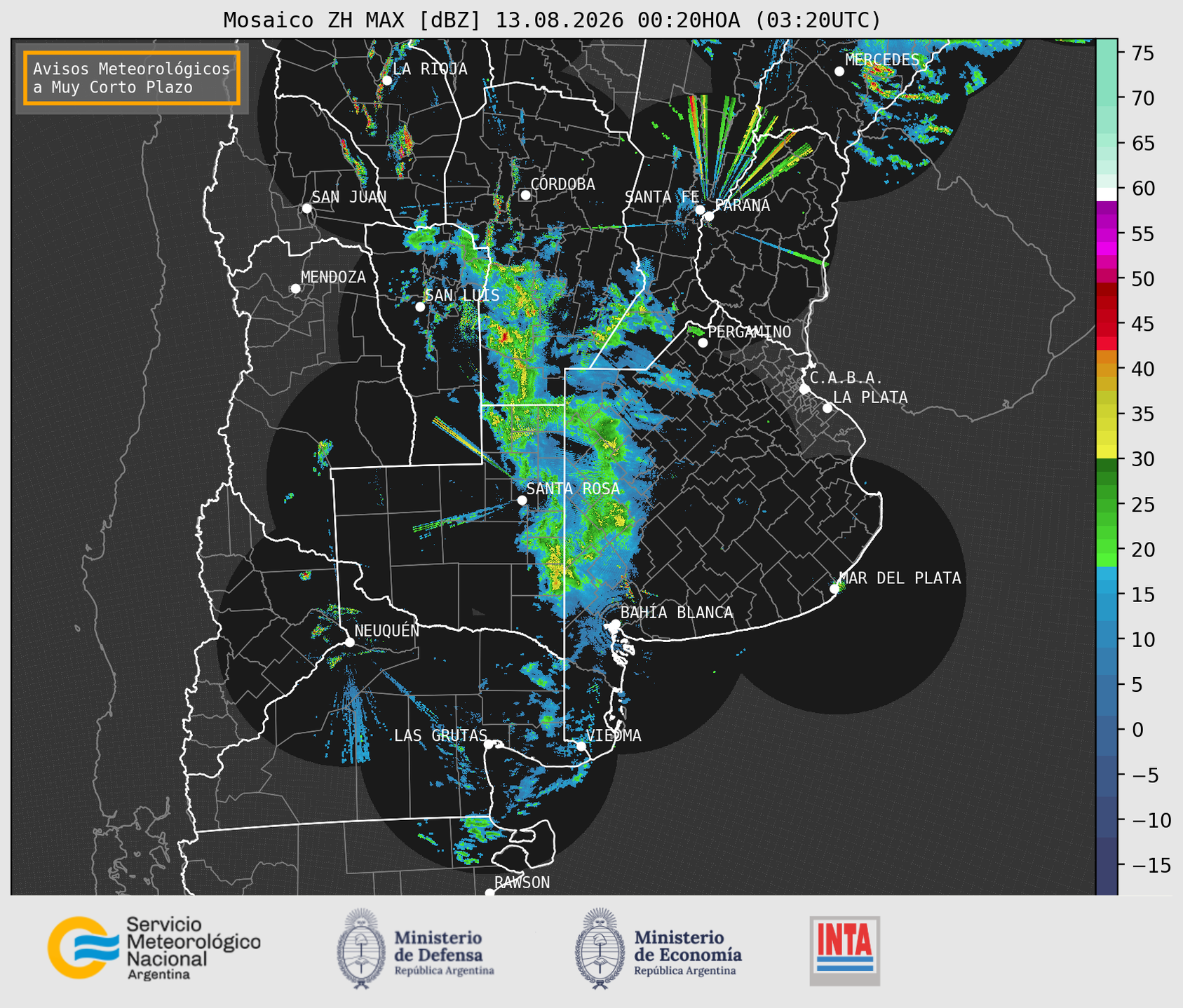
Task: Click the San Luis city label
Action: [x=463, y=295]
